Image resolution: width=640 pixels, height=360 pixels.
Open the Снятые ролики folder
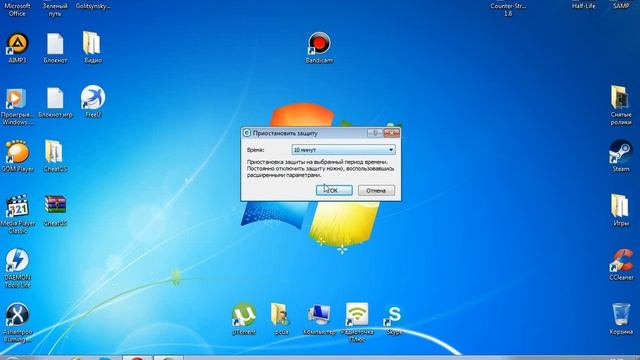coord(620,97)
